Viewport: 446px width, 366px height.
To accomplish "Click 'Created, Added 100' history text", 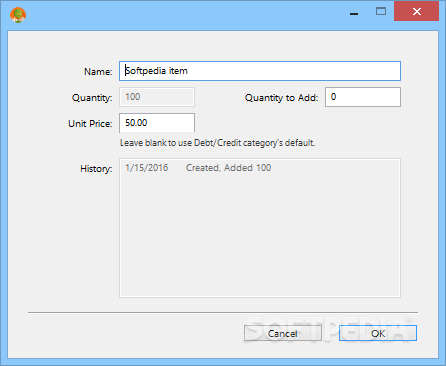I will point(228,168).
